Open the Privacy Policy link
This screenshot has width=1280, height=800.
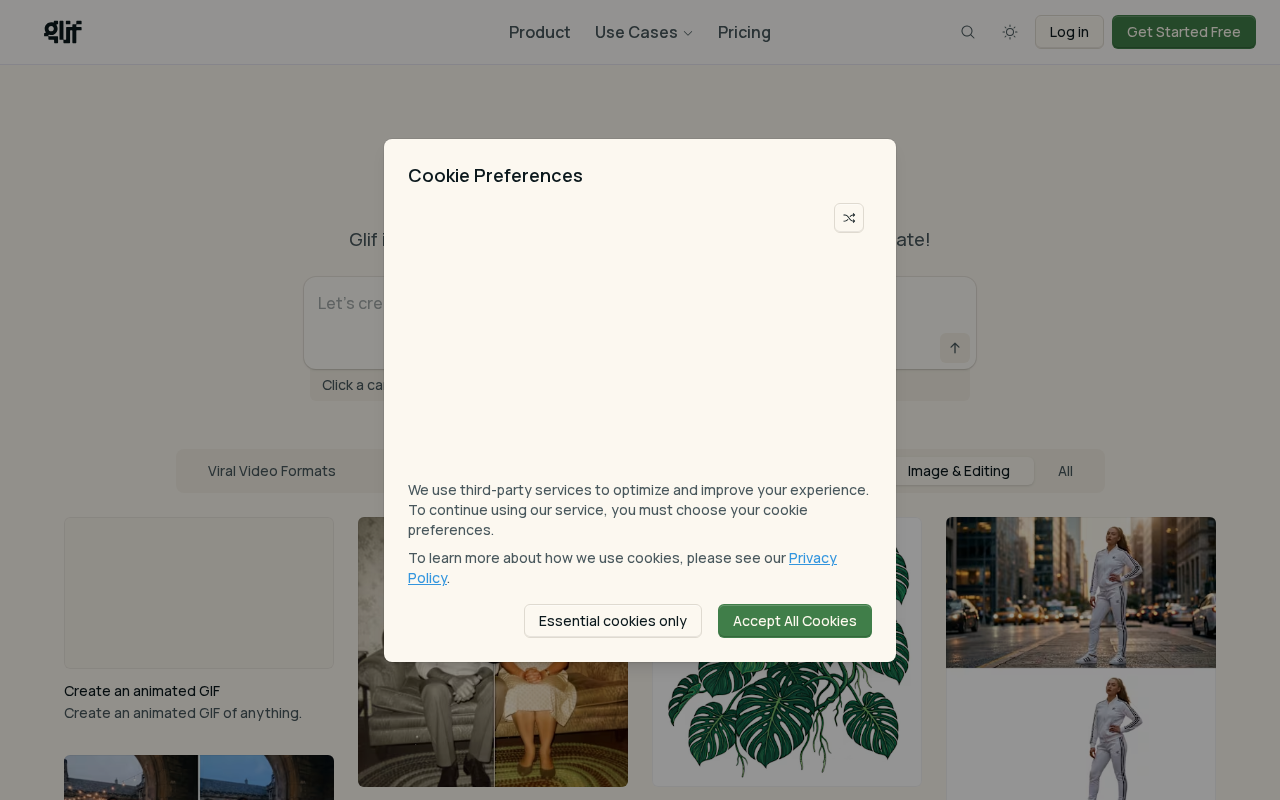tap(812, 558)
